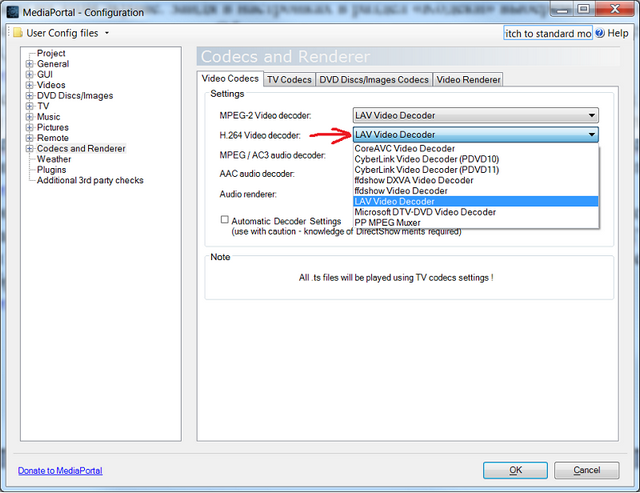Choose CyberLink Video Decoder (PDVD11)
Image resolution: width=640 pixels, height=493 pixels.
(476, 170)
